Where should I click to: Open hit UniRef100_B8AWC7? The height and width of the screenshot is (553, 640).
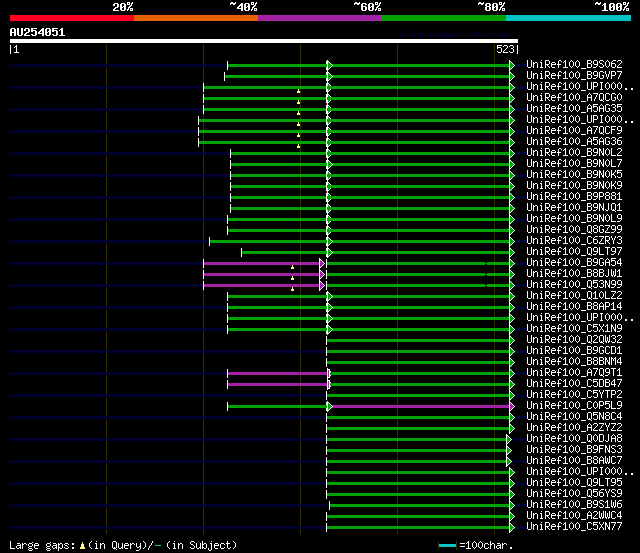pyautogui.click(x=574, y=461)
